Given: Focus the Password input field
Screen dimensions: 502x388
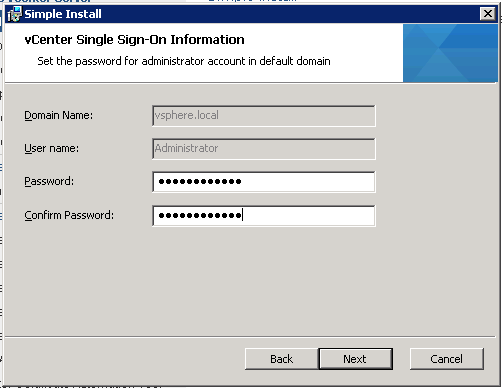Looking at the screenshot, I should (264, 182).
